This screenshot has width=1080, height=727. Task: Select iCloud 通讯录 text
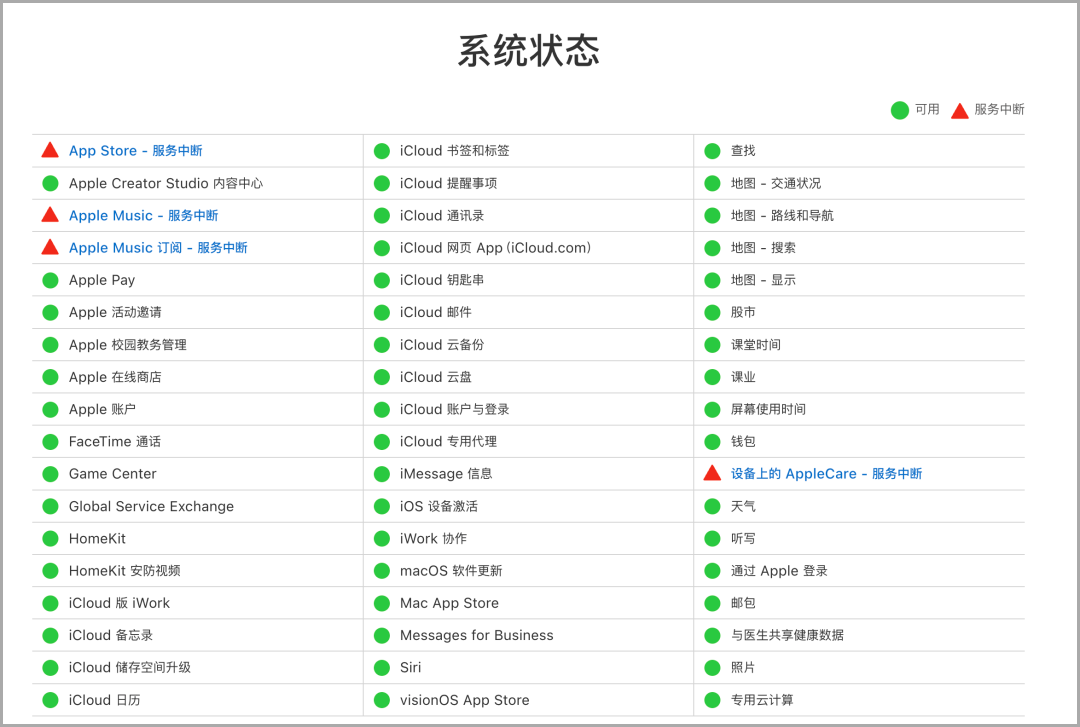[442, 216]
